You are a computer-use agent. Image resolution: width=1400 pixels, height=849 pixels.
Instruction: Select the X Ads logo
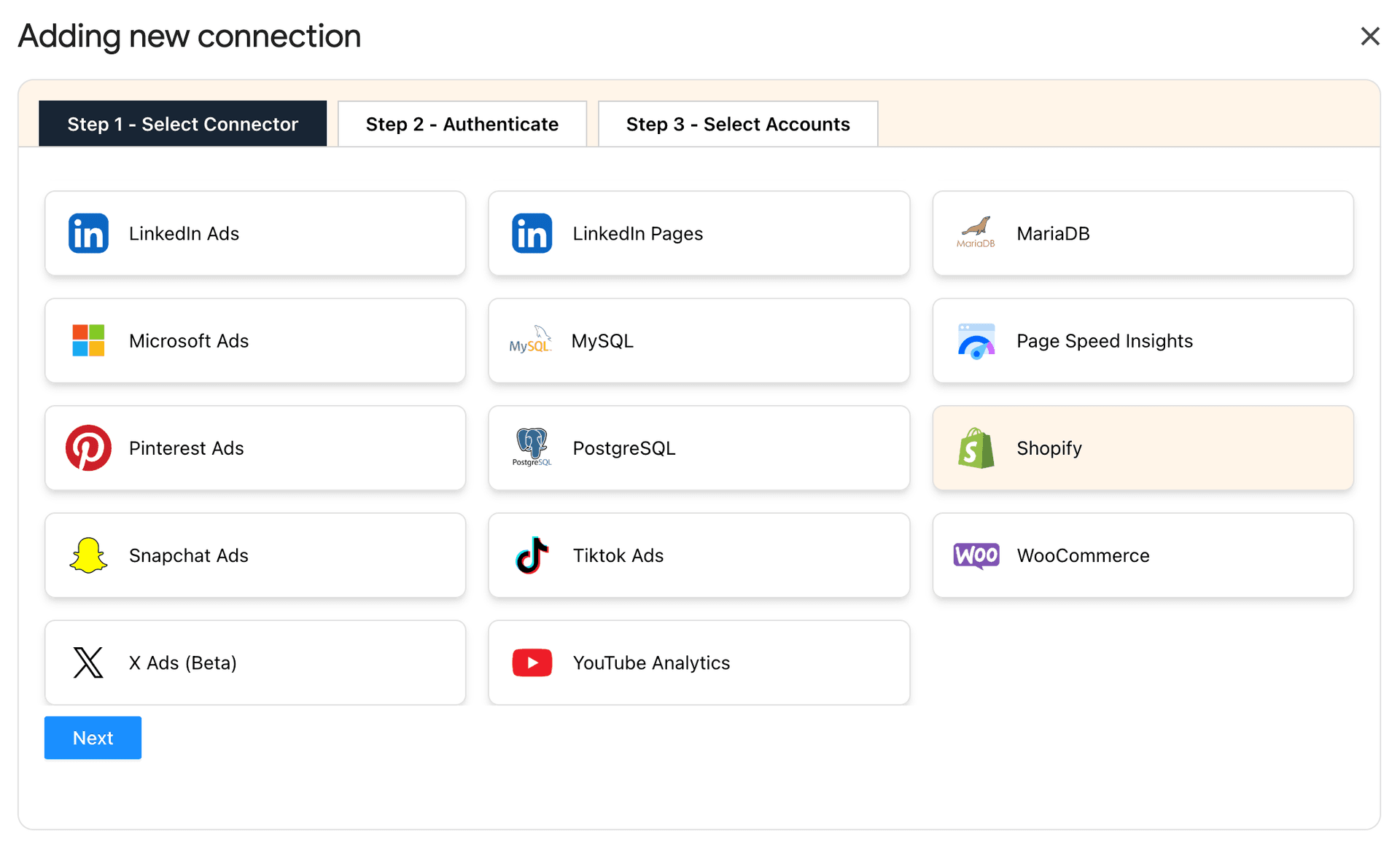pos(88,662)
